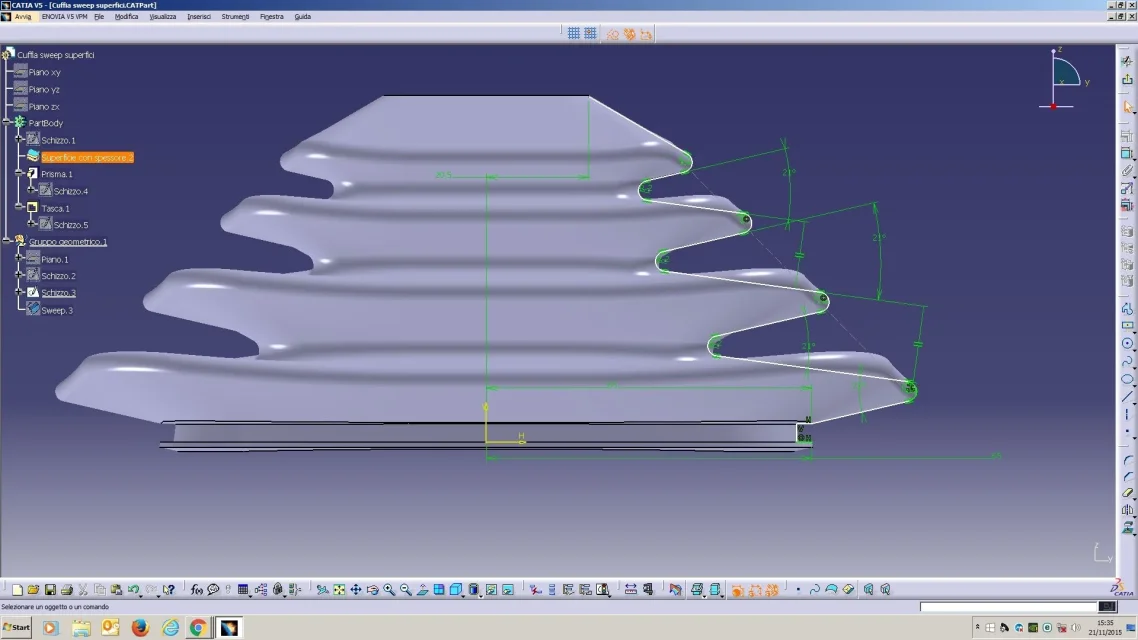The image size is (1138, 640).
Task: Select the Rotate view tool
Action: point(372,590)
